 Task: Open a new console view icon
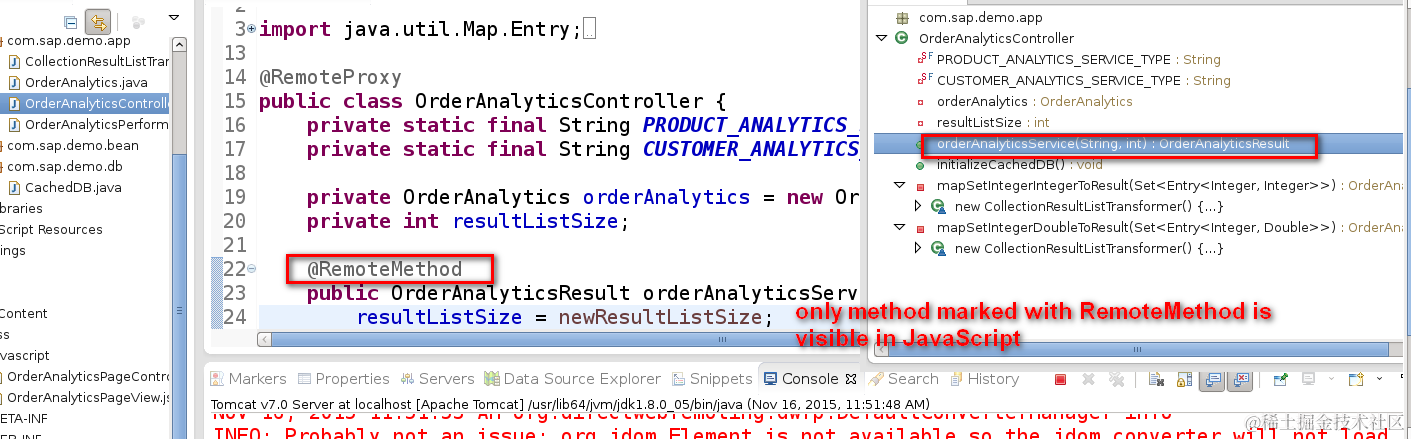(x=1356, y=379)
